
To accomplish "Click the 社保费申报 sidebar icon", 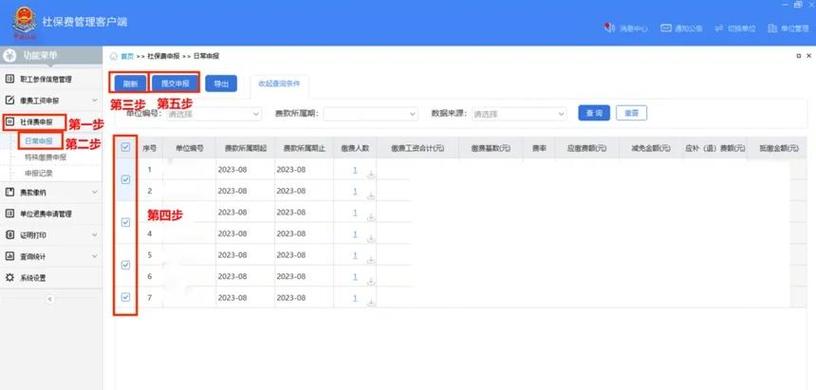I will point(9,122).
